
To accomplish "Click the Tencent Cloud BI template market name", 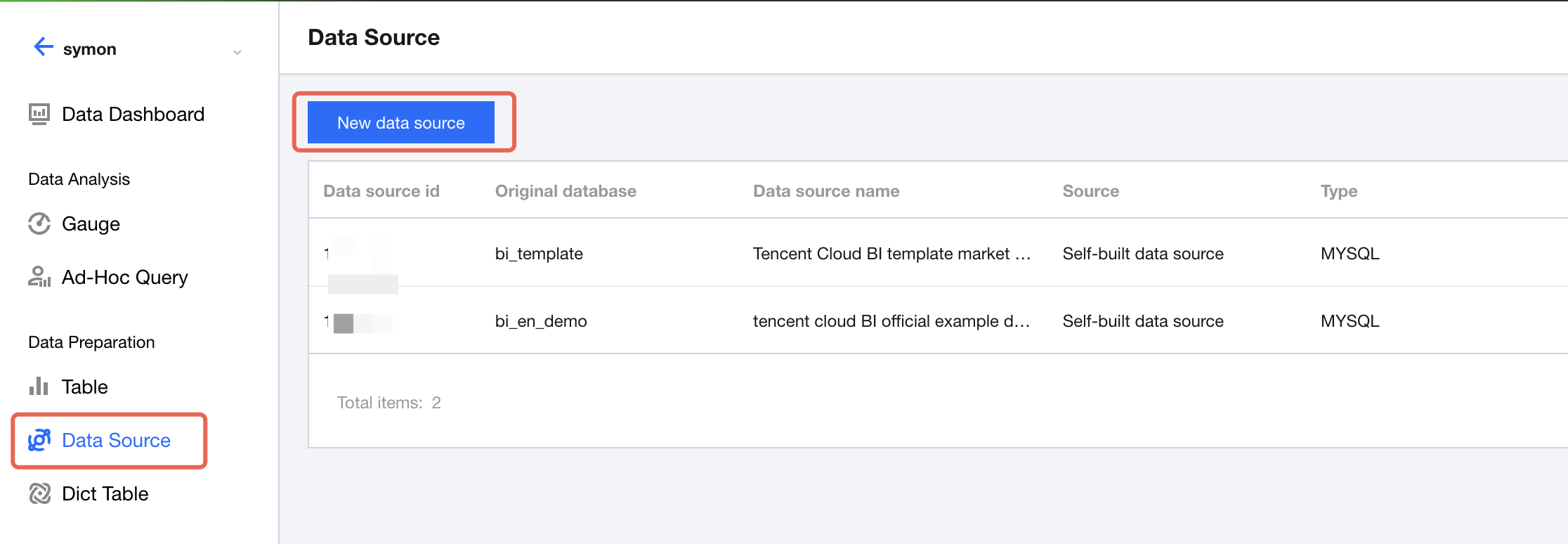I will (891, 254).
